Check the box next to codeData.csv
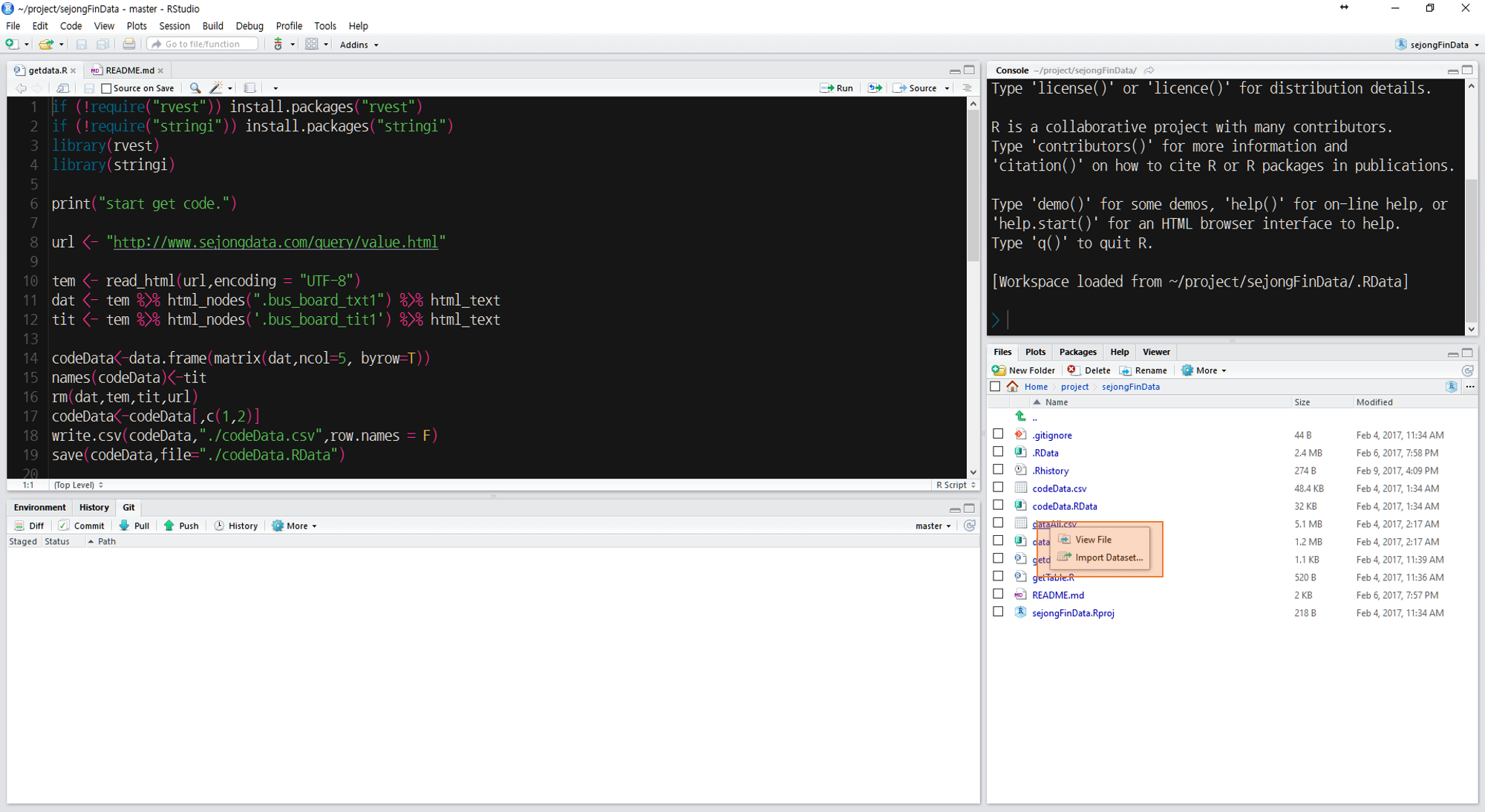The height and width of the screenshot is (812, 1485). (x=998, y=488)
